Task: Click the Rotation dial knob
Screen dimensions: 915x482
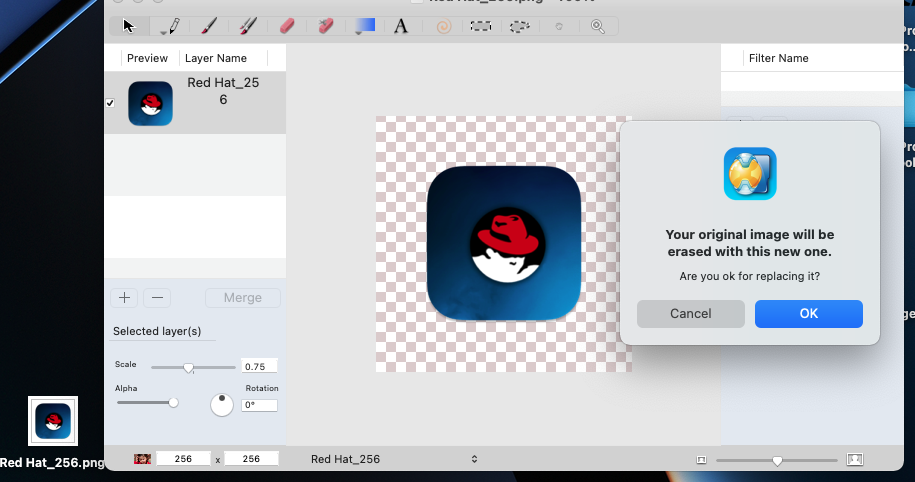Action: pos(222,404)
